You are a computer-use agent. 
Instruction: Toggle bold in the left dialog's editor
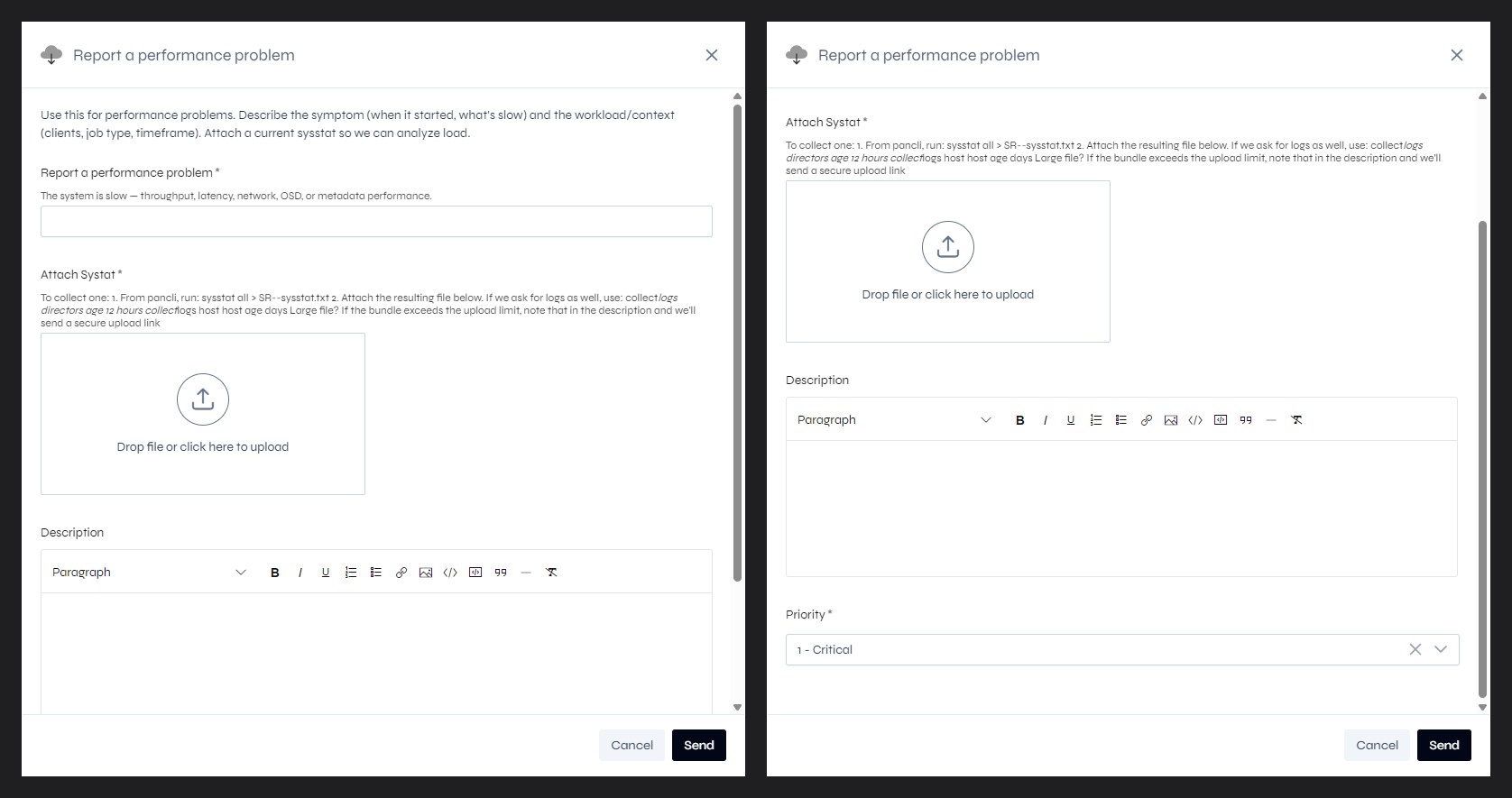[x=275, y=573]
